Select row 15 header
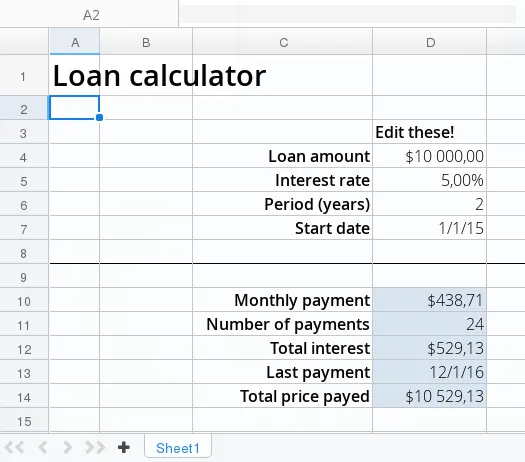The width and height of the screenshot is (525, 462). (24, 420)
